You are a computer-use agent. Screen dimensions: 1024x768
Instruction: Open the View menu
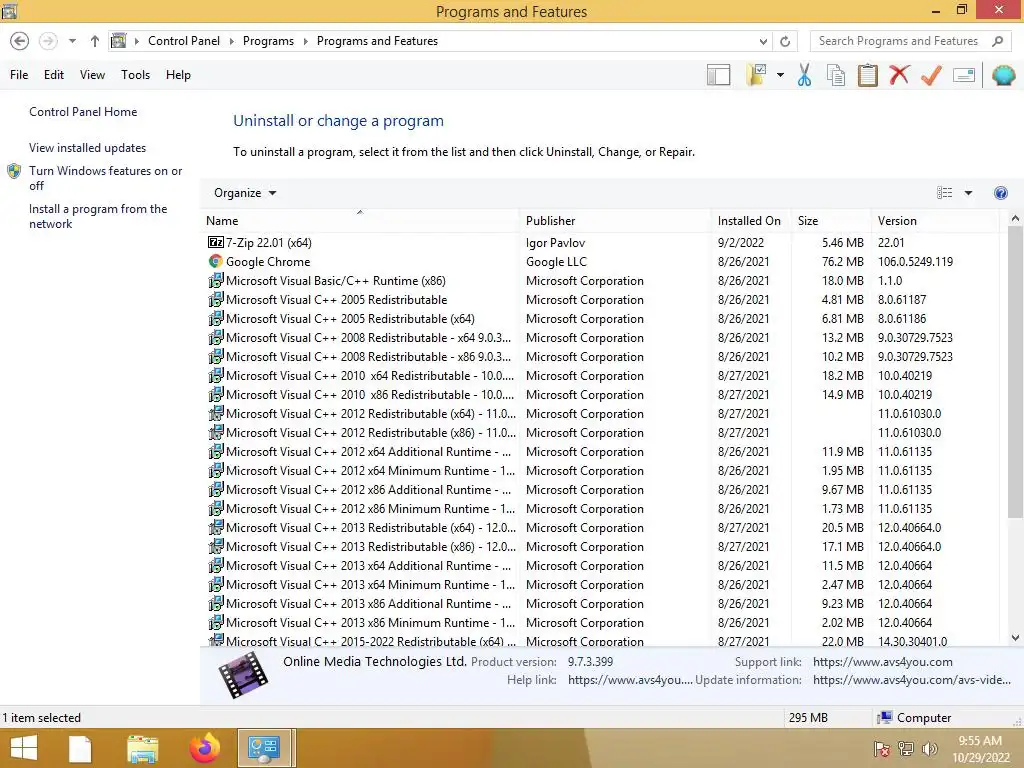pyautogui.click(x=92, y=75)
